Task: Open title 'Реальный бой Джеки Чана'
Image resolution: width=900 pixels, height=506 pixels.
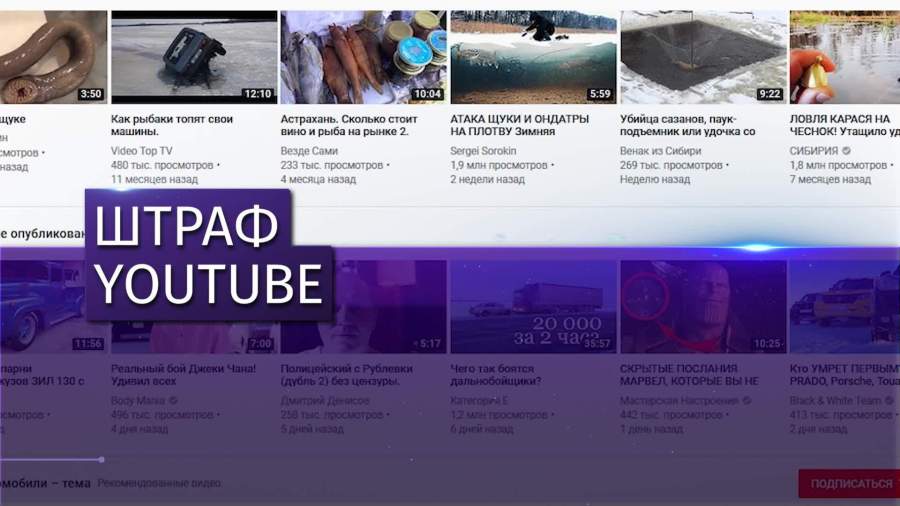Action: (x=183, y=375)
